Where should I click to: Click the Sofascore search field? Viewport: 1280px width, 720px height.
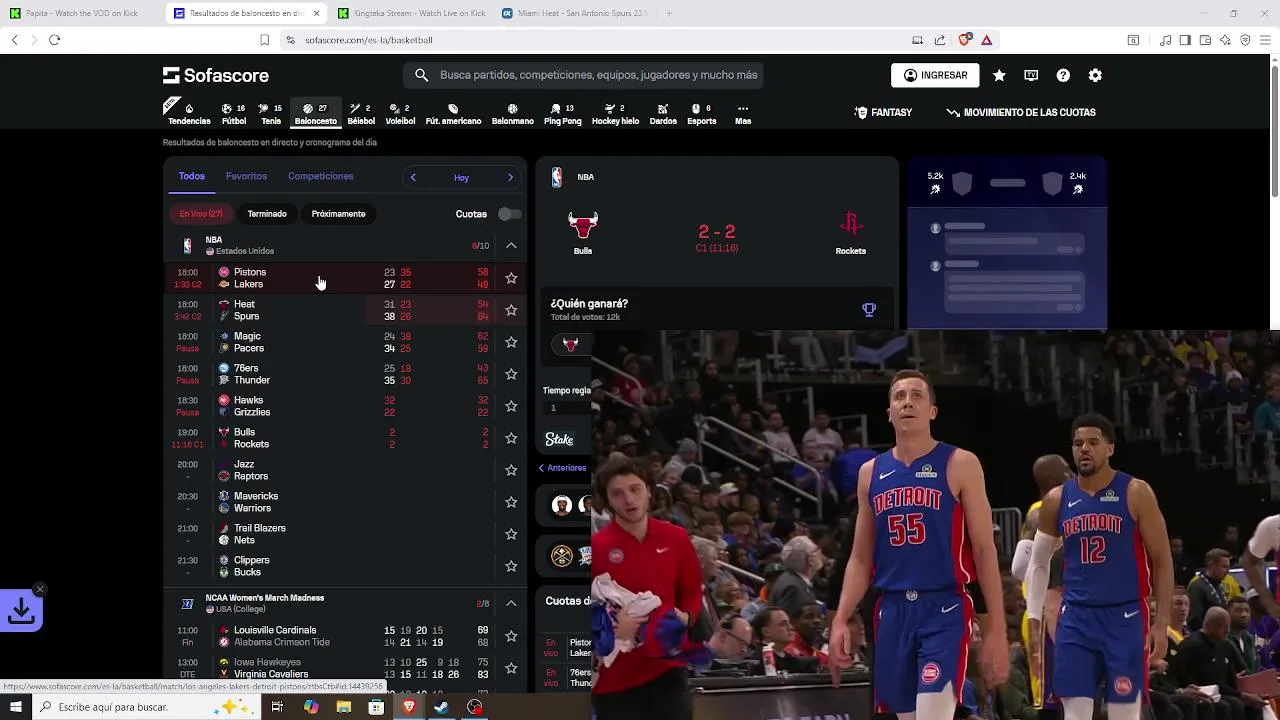coord(584,75)
